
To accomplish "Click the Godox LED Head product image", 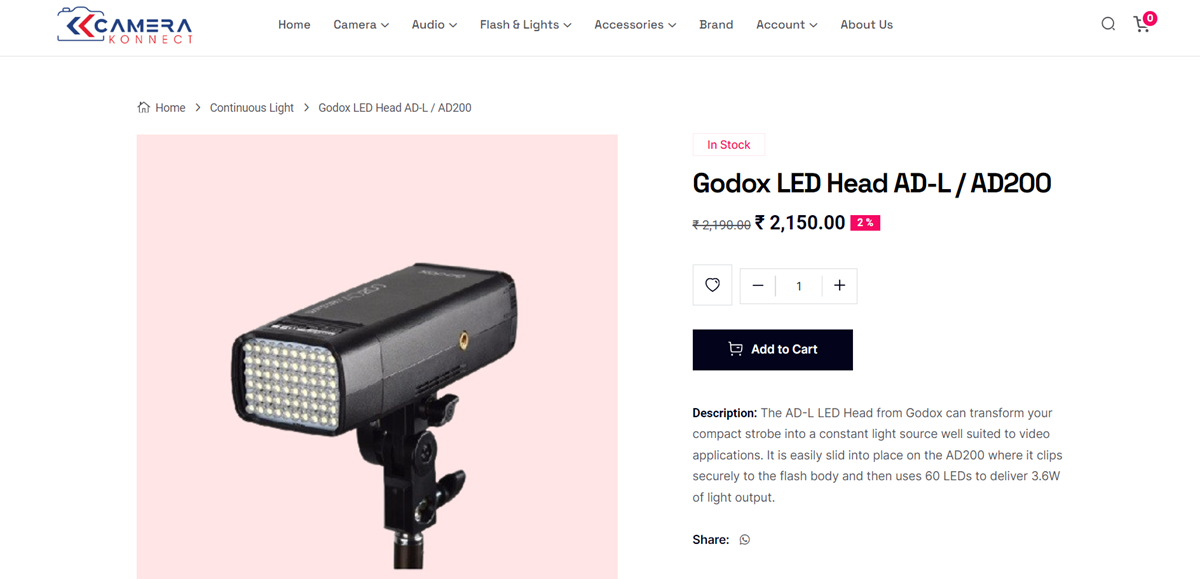I will pyautogui.click(x=377, y=357).
